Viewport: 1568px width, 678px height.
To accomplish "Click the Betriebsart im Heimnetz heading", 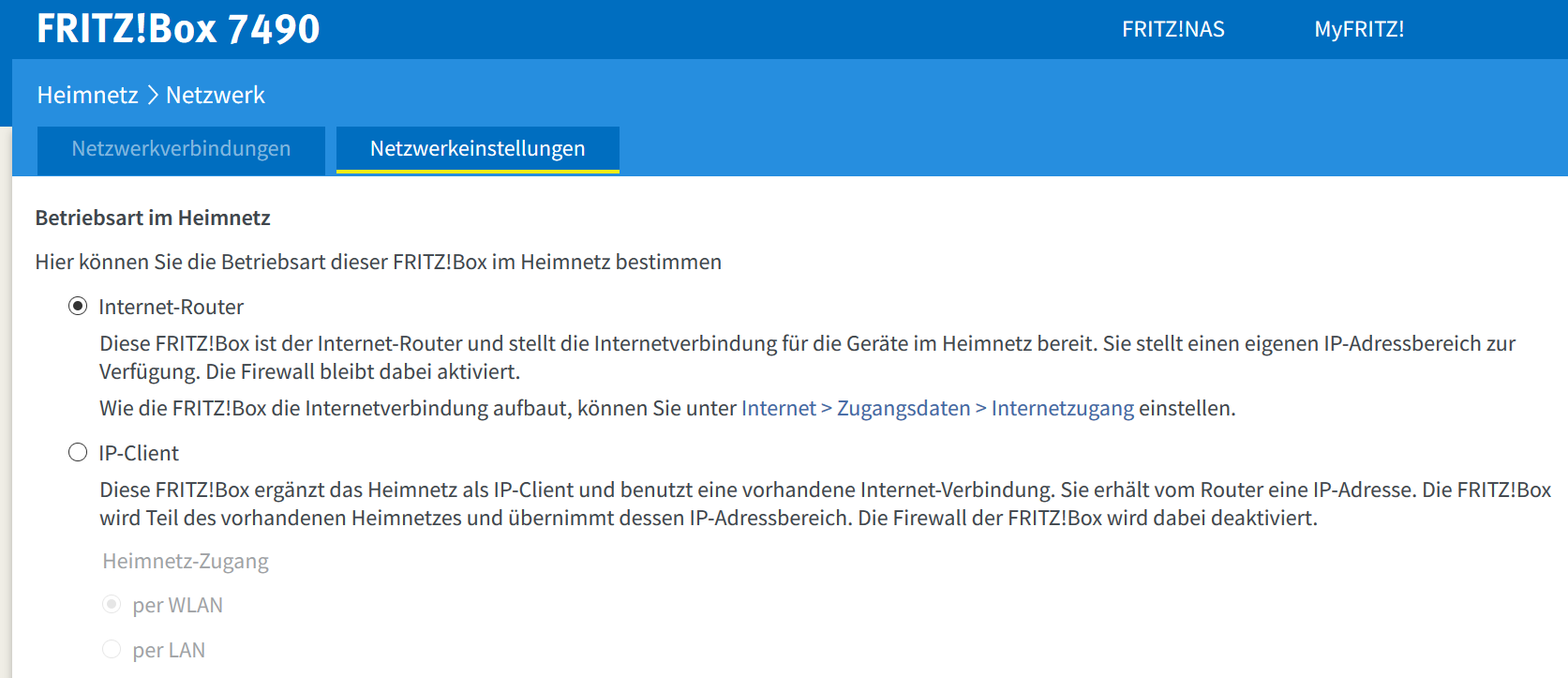I will (x=153, y=218).
